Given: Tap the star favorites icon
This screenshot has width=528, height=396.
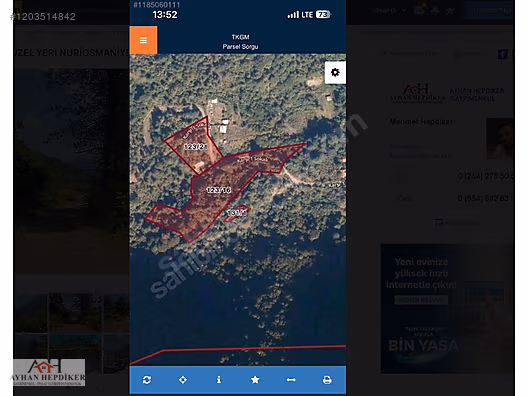Looking at the screenshot, I should tap(255, 380).
